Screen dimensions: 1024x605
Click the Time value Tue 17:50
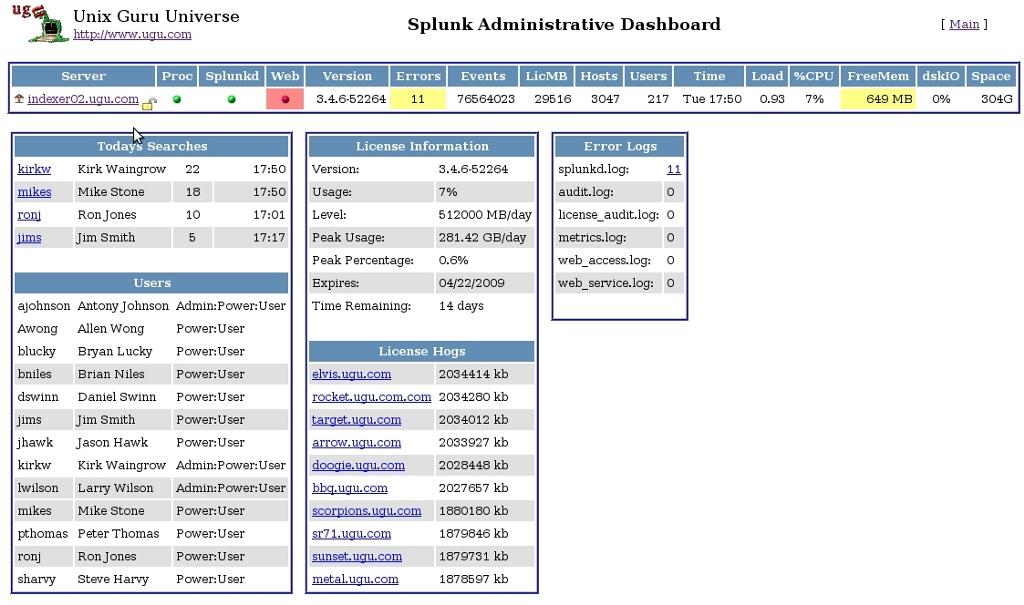coord(712,99)
